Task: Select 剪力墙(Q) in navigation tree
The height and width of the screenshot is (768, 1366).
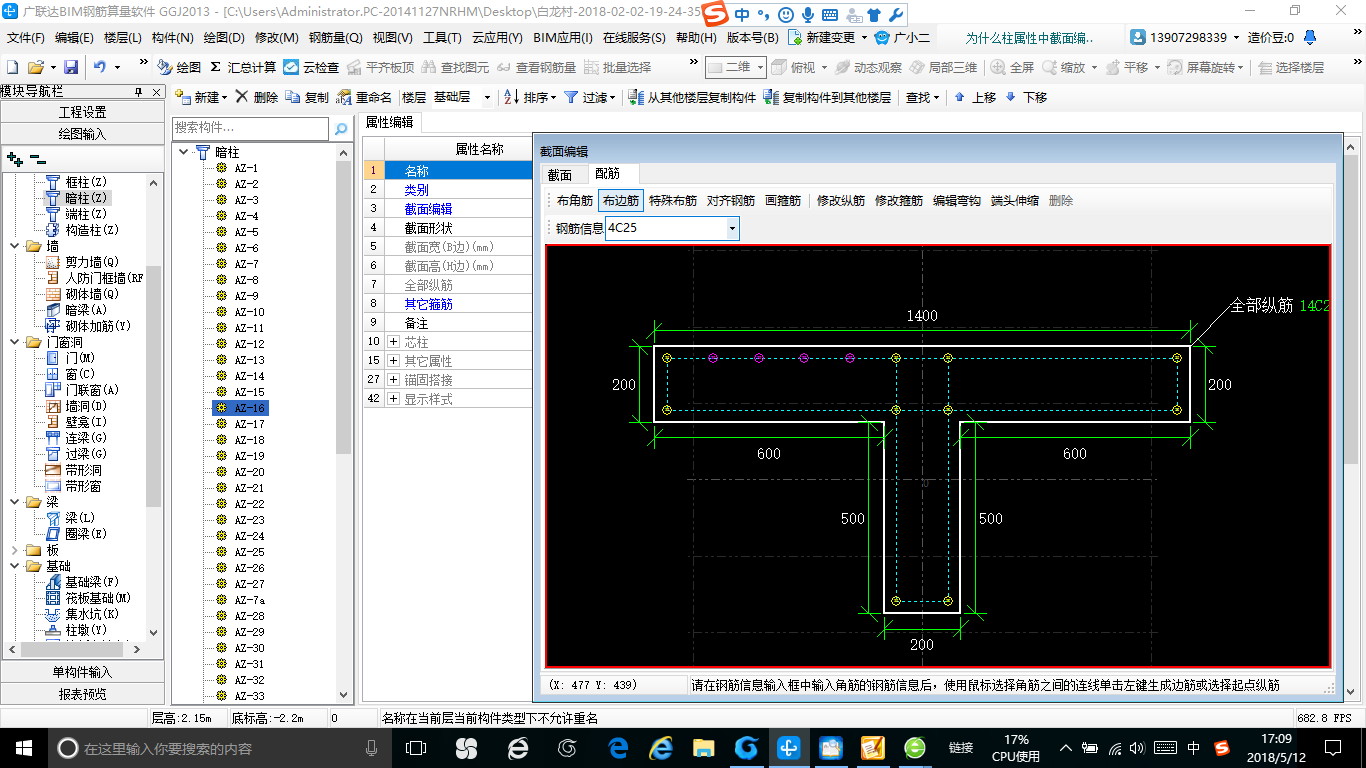Action: coord(92,262)
